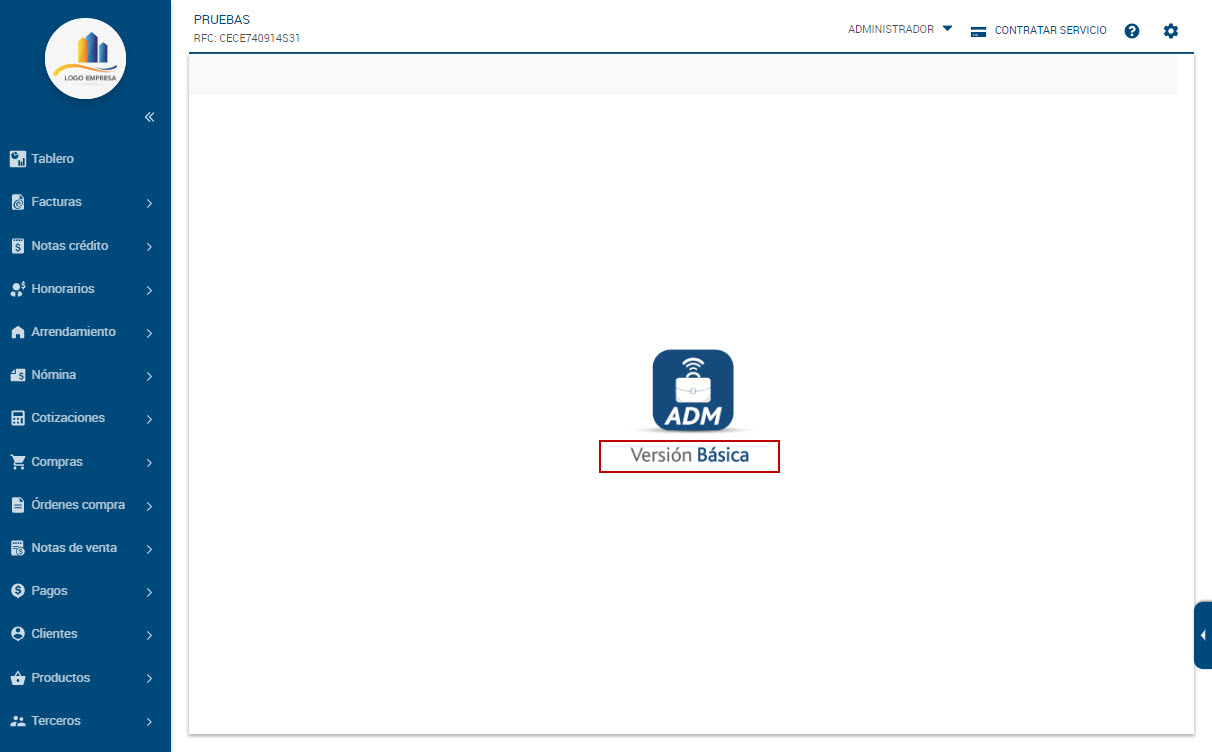Viewport: 1212px width, 752px height.
Task: Click the Cotizaciones calculator icon
Action: (x=17, y=418)
